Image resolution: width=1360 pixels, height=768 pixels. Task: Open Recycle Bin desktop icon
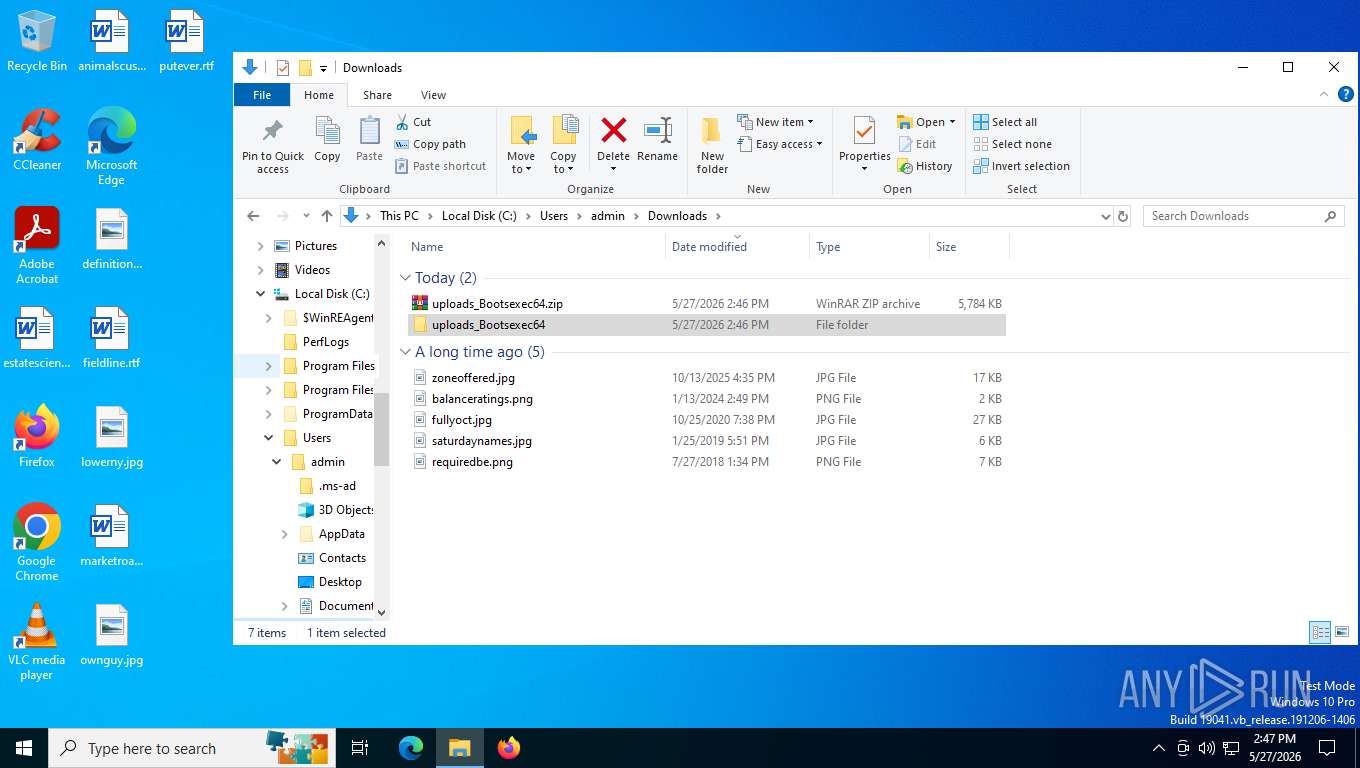(37, 42)
